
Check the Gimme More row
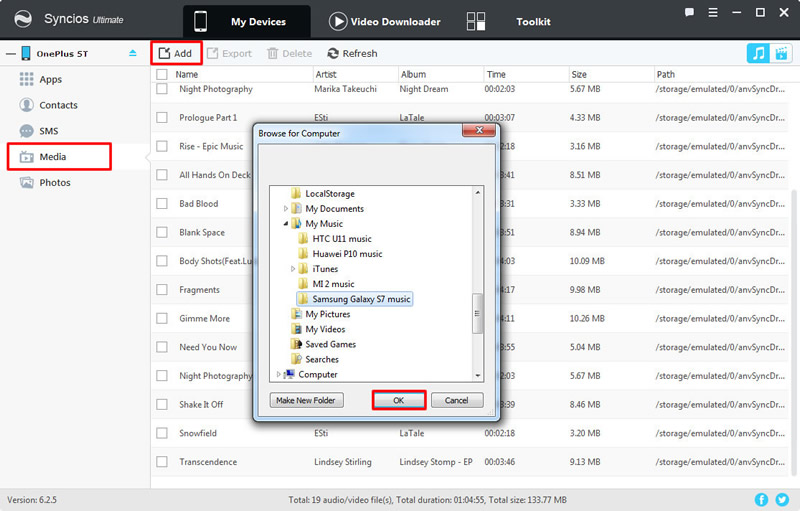point(162,318)
